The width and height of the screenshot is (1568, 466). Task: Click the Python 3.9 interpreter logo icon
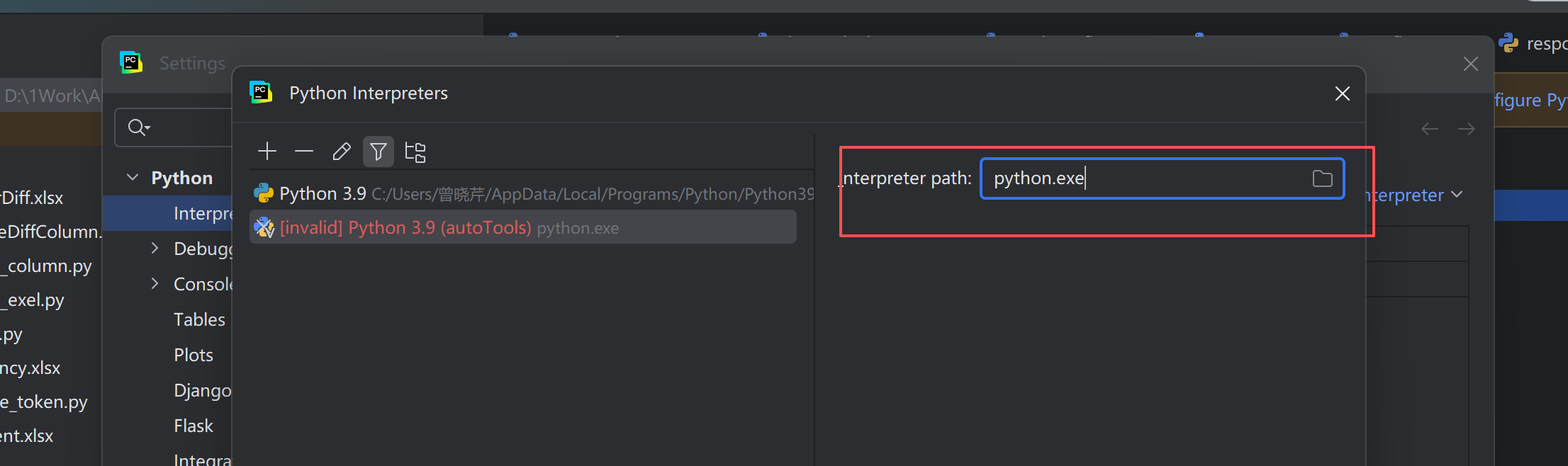pyautogui.click(x=264, y=193)
